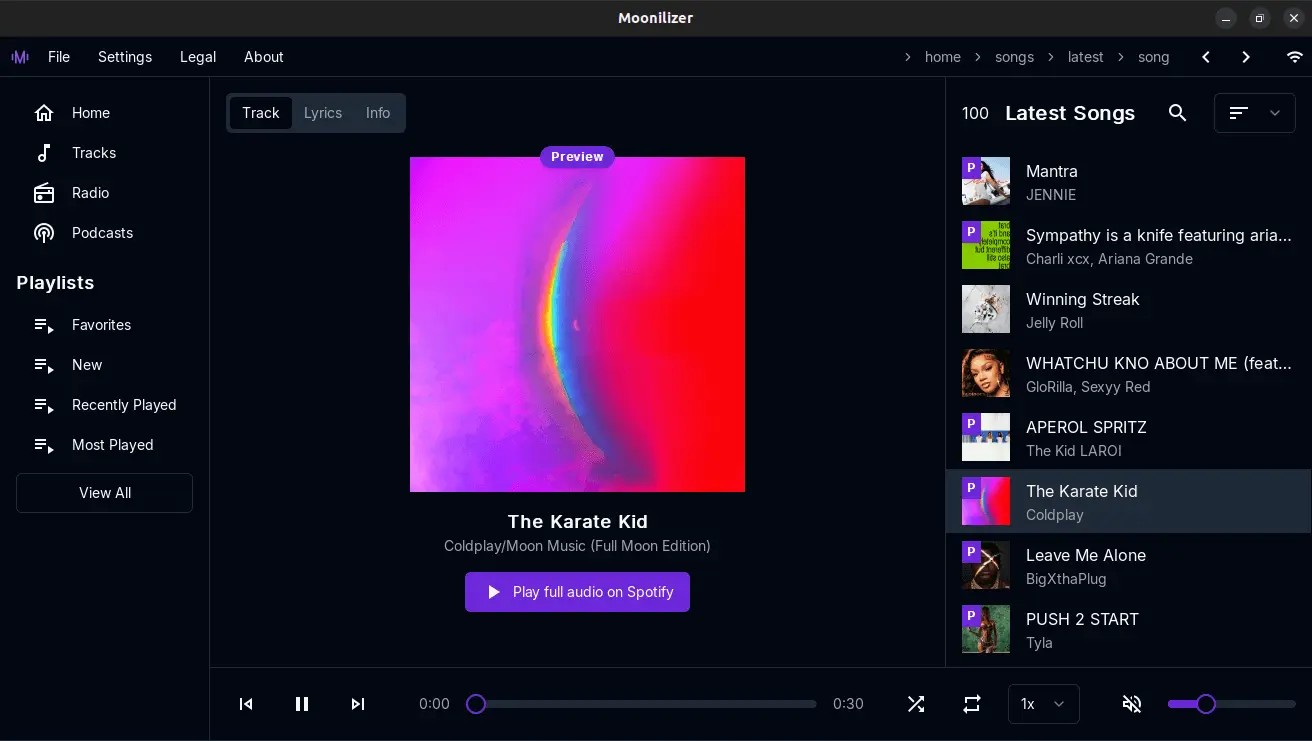Pause the current song
Image resolution: width=1312 pixels, height=741 pixels.
(x=302, y=704)
